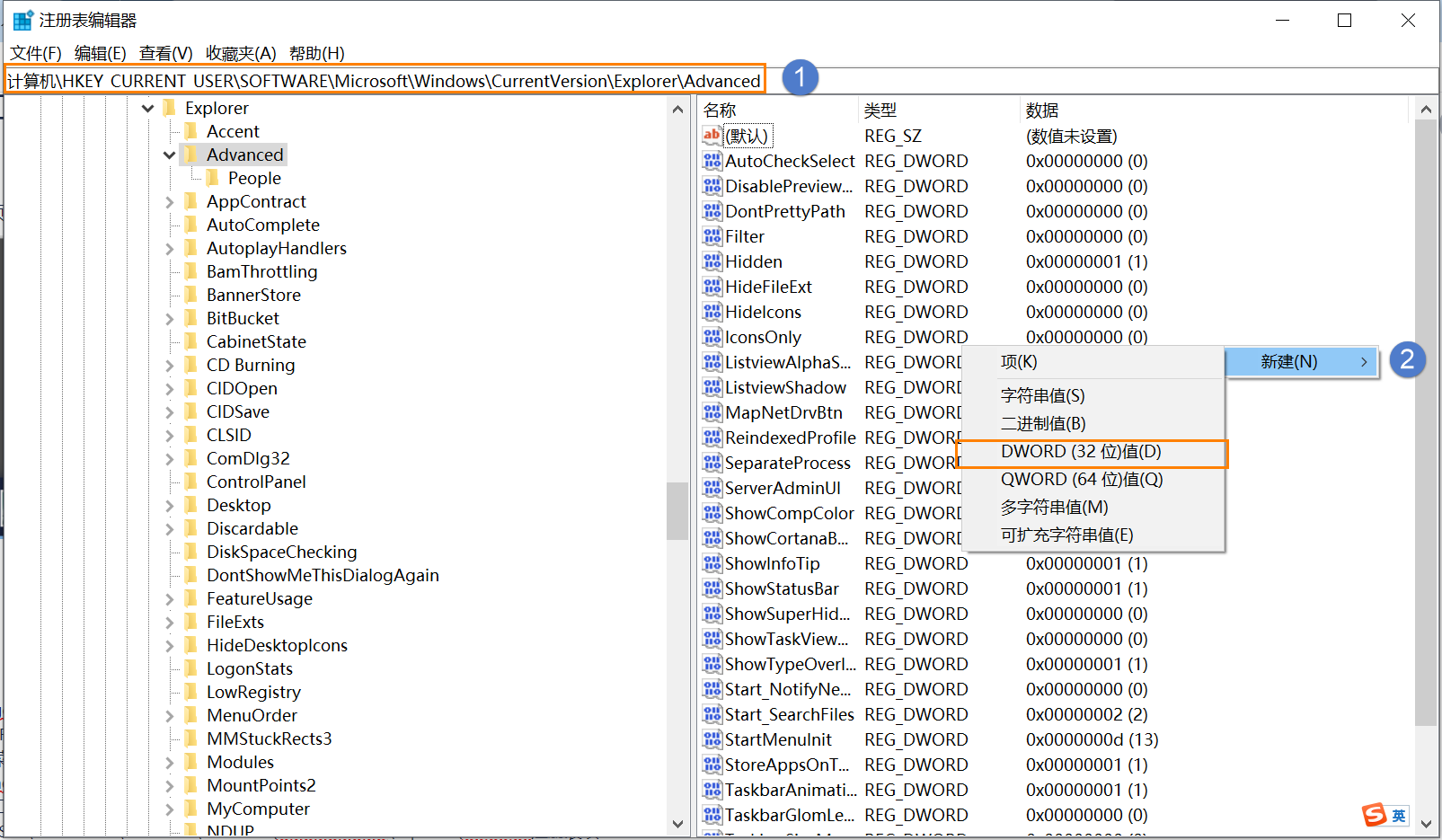Screen dimensions: 1442x840
Task: Choose DWORD (32 位)值(D) from submenu
Action: [1093, 452]
